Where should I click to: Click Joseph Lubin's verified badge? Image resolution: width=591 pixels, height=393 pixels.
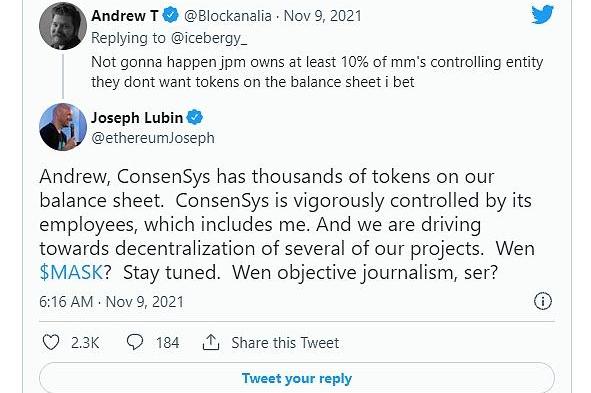coord(195,117)
